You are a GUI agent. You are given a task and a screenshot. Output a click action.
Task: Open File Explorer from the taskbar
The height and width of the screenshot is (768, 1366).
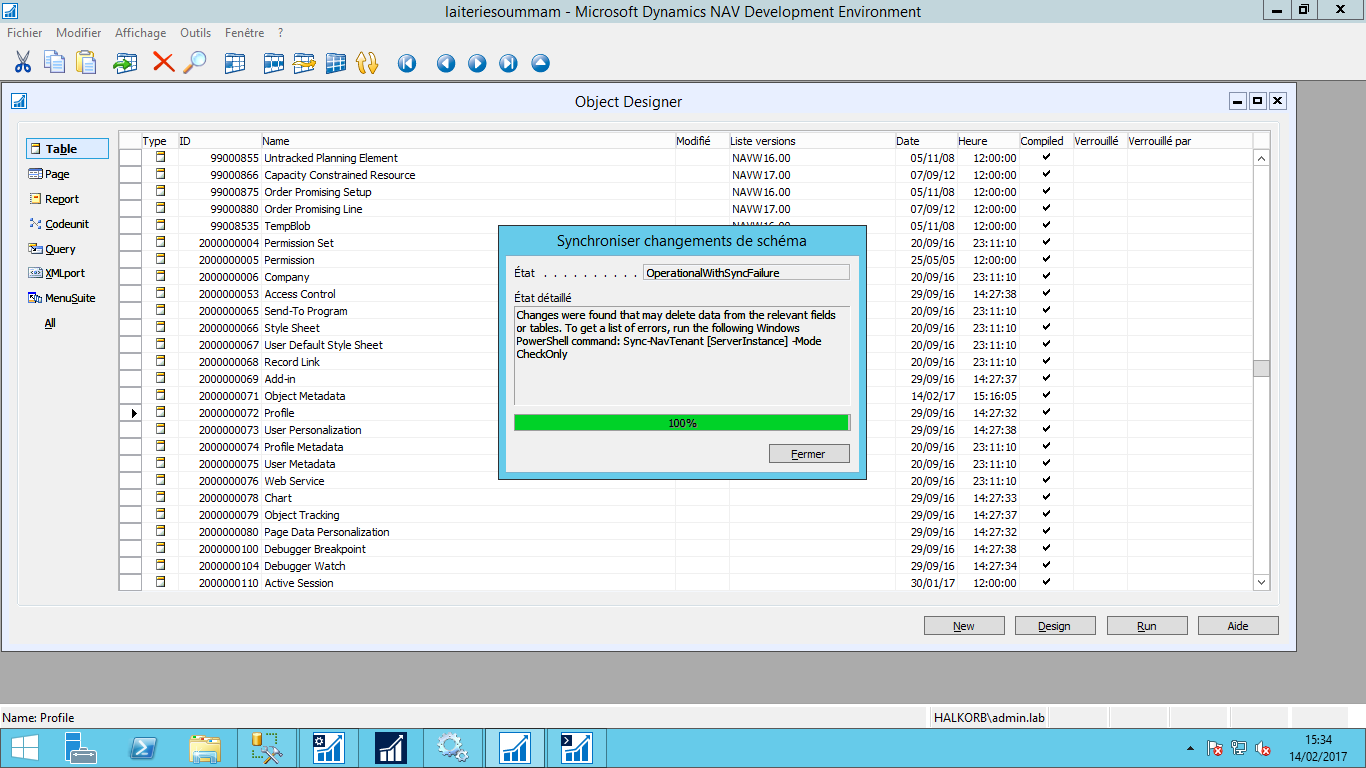(x=205, y=747)
